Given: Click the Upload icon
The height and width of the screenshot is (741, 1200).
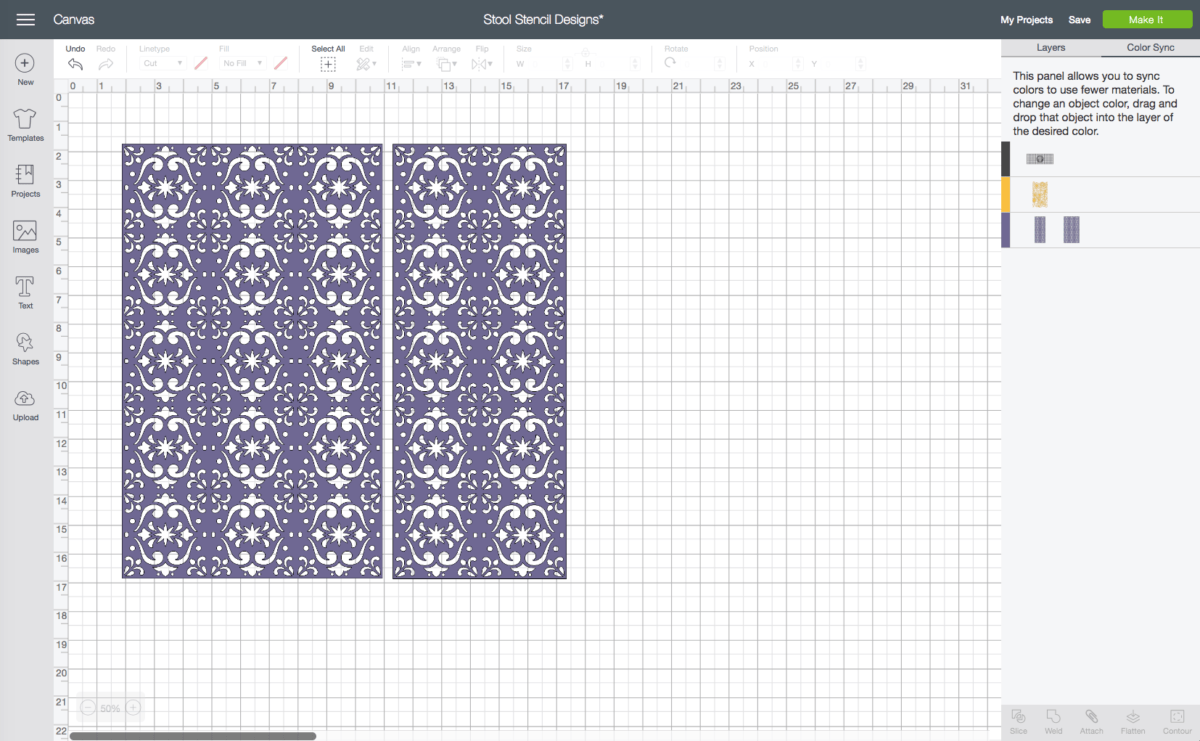Looking at the screenshot, I should click(25, 400).
